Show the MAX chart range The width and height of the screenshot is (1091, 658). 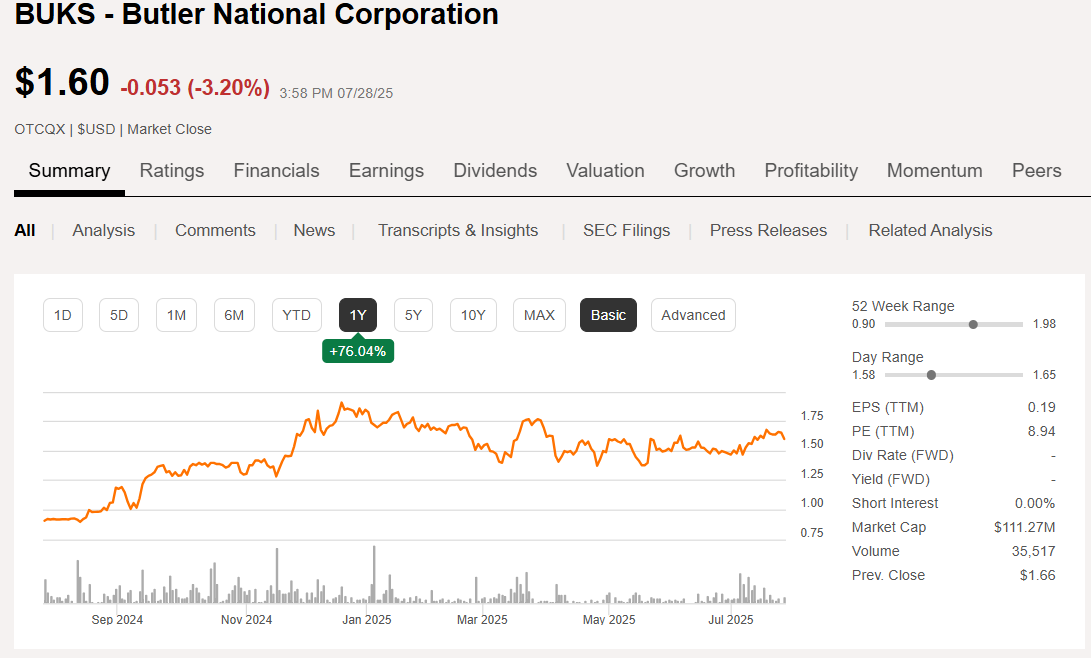pyautogui.click(x=539, y=315)
